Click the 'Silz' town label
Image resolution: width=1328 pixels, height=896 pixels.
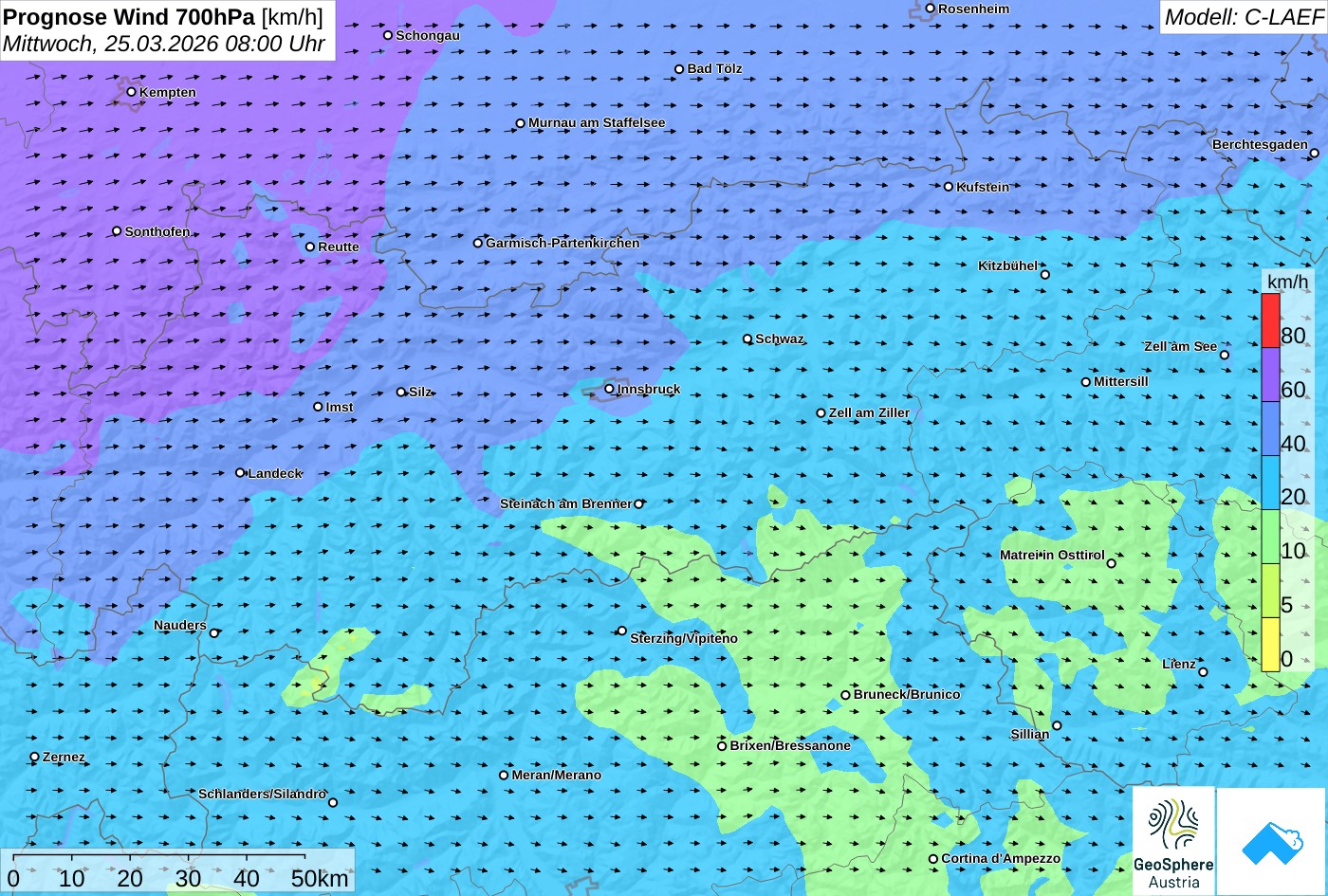420,392
